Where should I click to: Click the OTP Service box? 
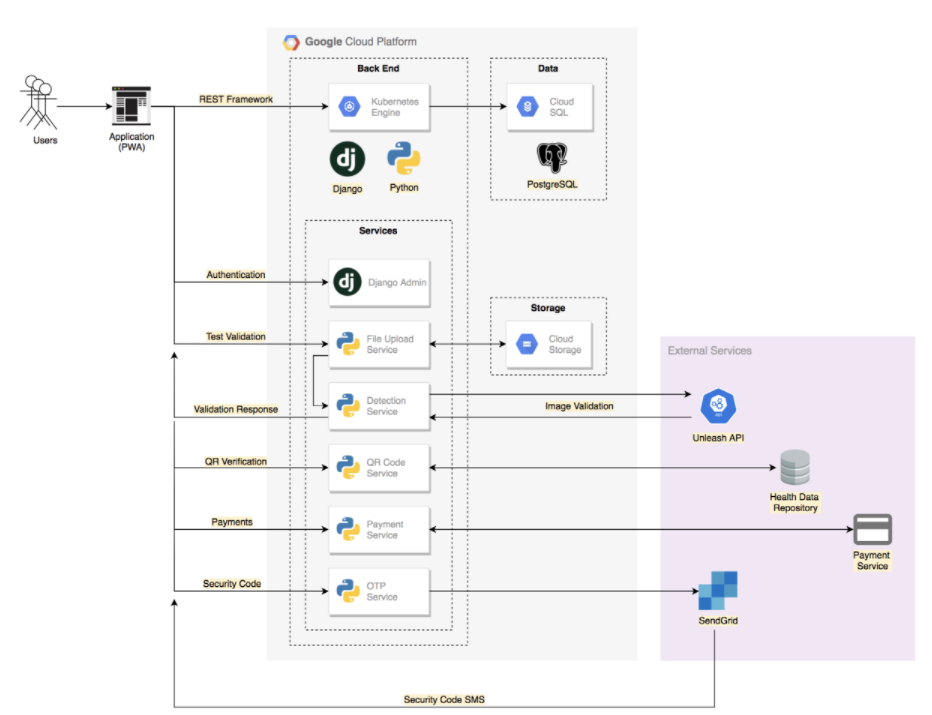pos(379,591)
